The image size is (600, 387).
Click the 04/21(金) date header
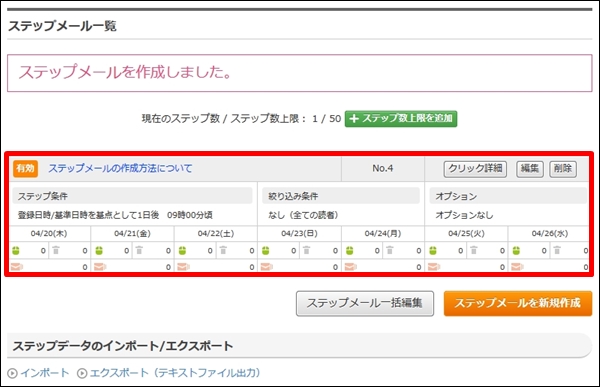(x=132, y=234)
